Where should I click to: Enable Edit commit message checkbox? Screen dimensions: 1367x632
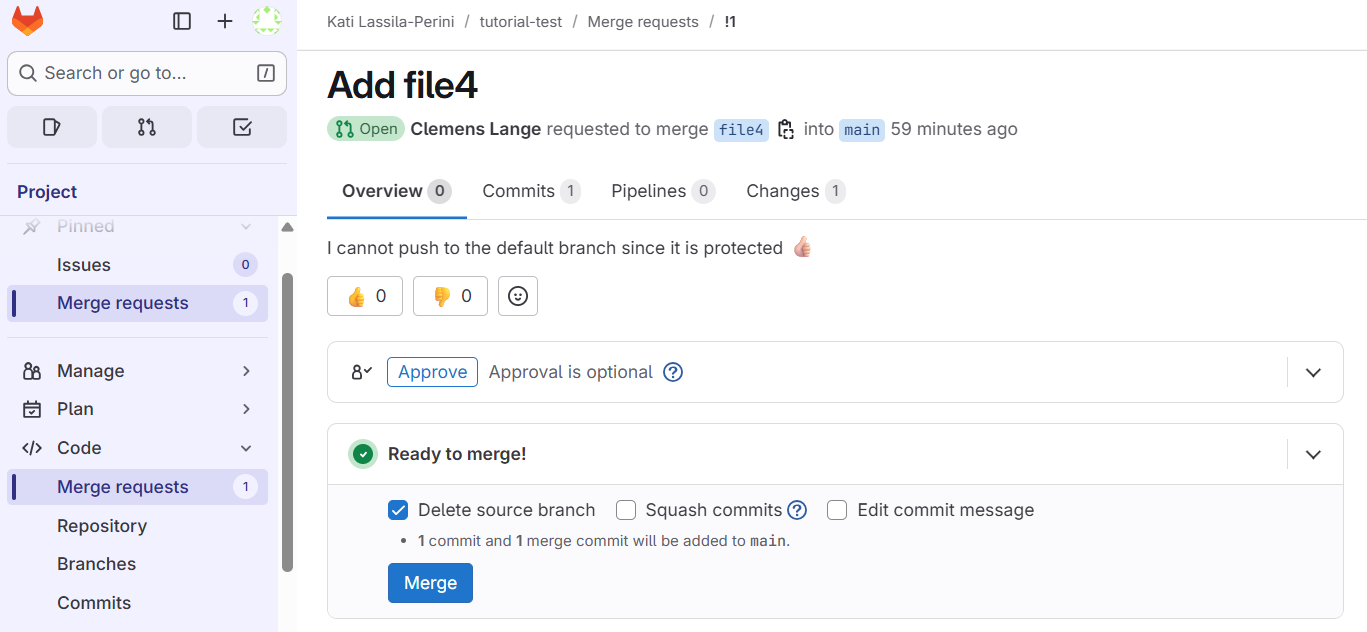tap(837, 510)
